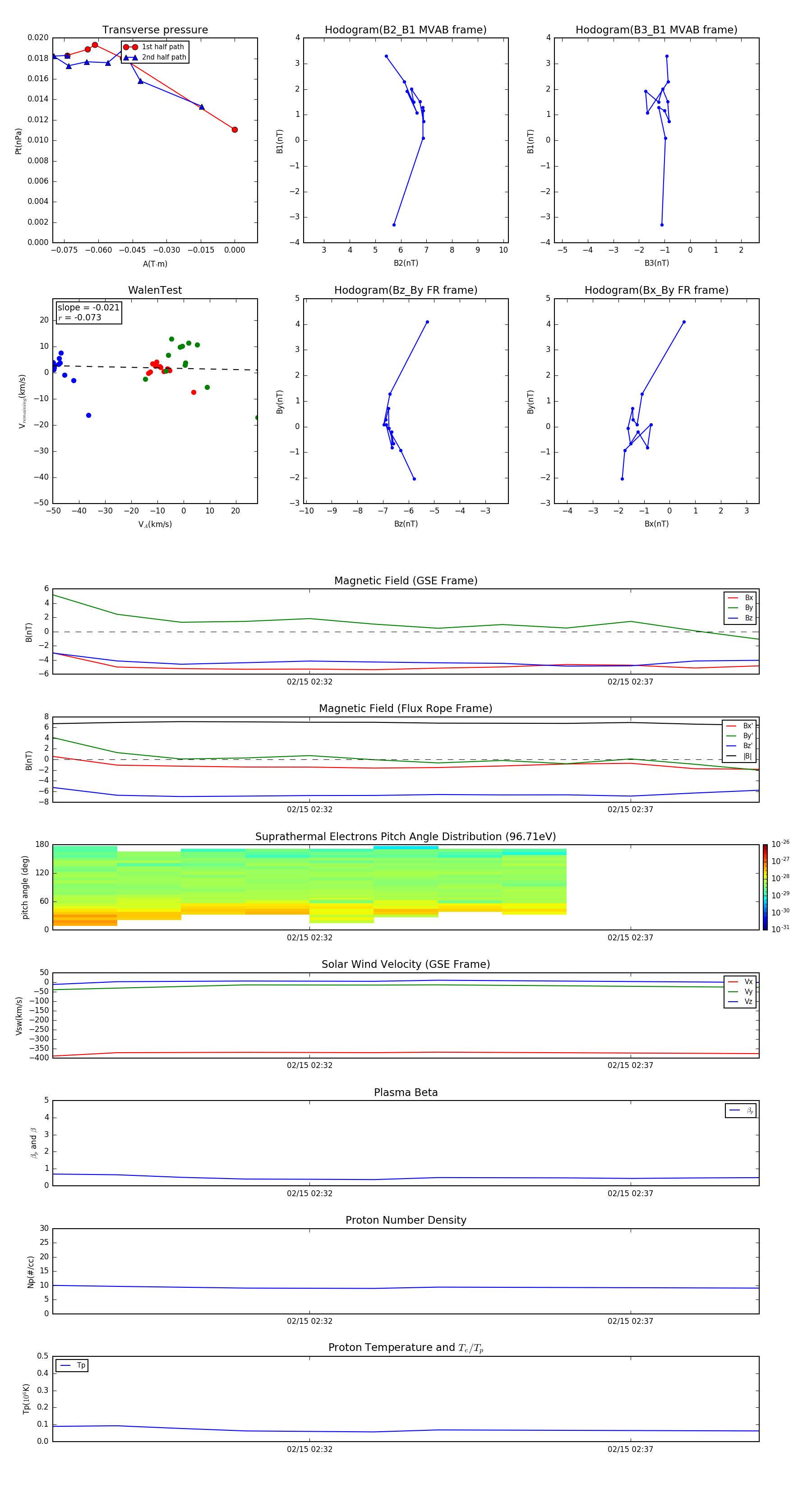
Task: Click the 'Bz' legend entry in GSE plot
Action: [x=740, y=618]
